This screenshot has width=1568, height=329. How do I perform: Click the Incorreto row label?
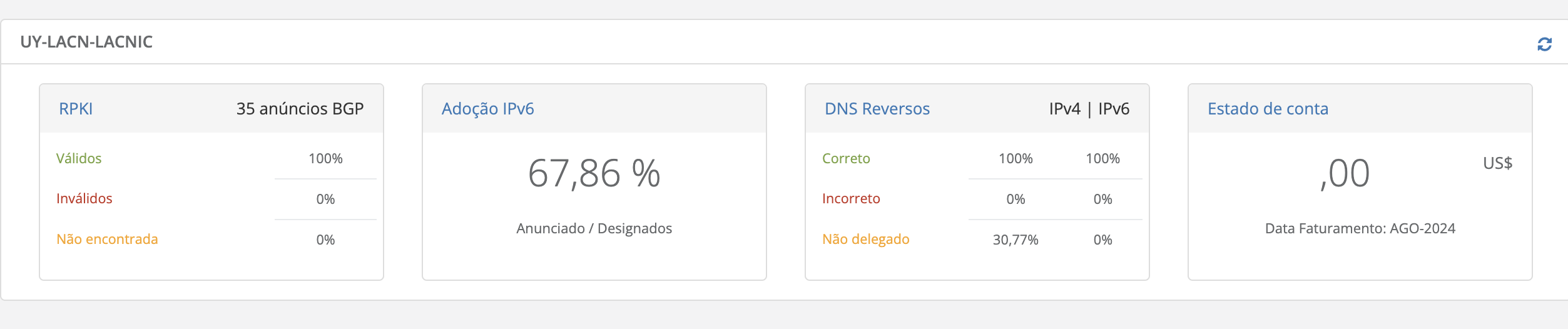[x=851, y=198]
